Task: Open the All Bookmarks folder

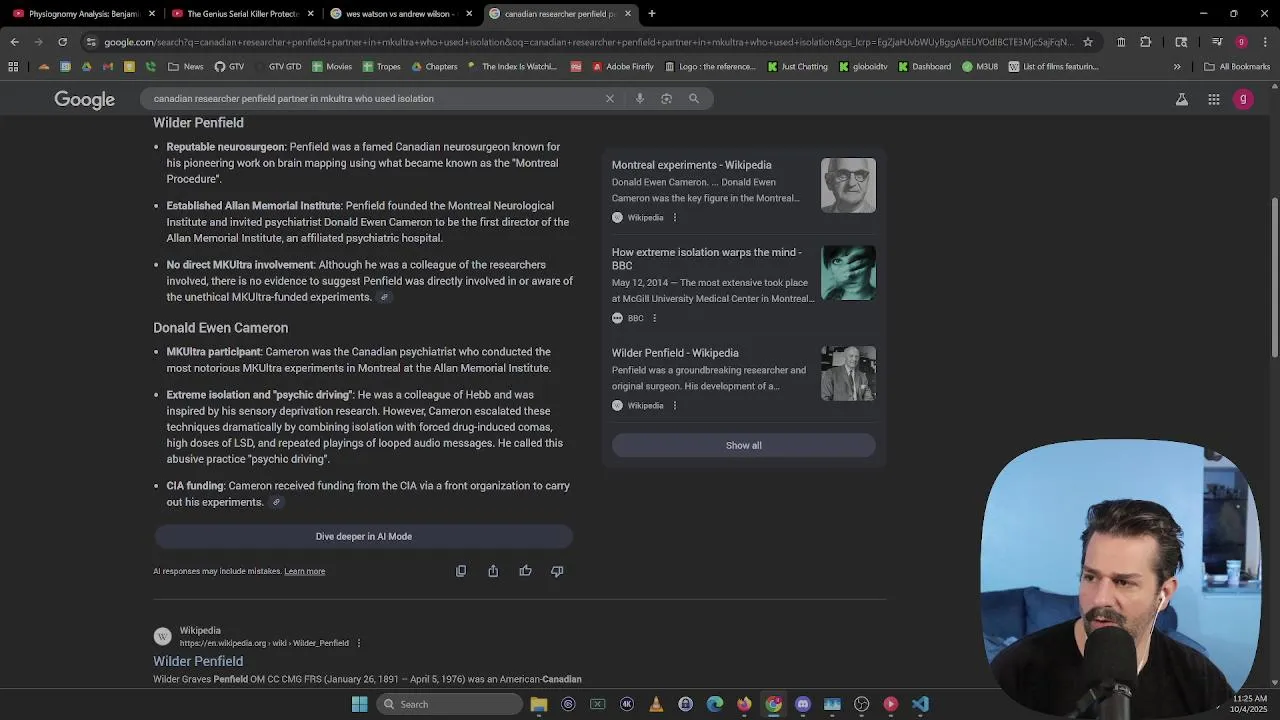Action: (1237, 67)
